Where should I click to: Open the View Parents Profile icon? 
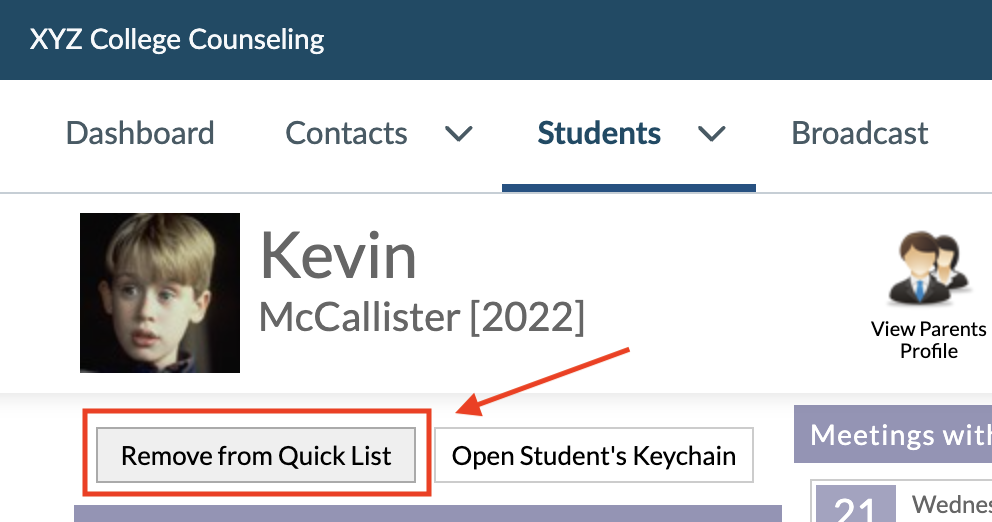pyautogui.click(x=928, y=269)
